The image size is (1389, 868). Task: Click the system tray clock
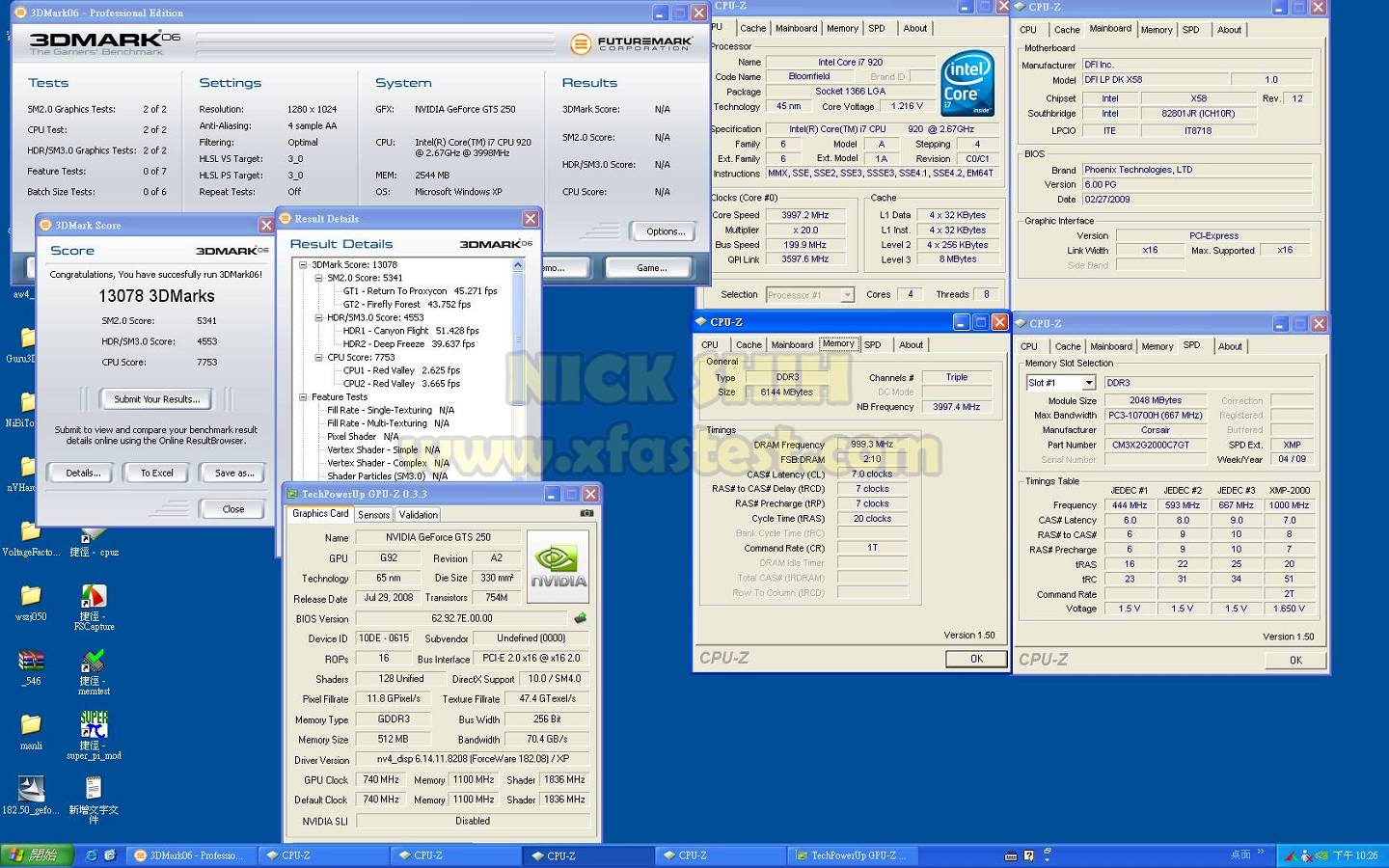[1355, 855]
